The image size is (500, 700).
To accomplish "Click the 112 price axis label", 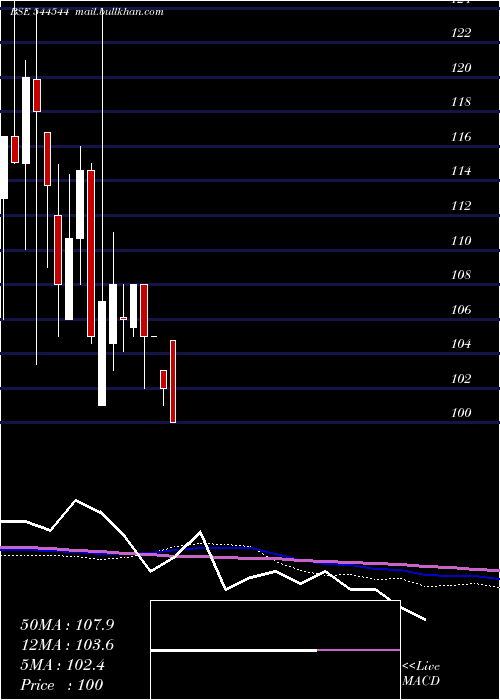I will tap(461, 206).
